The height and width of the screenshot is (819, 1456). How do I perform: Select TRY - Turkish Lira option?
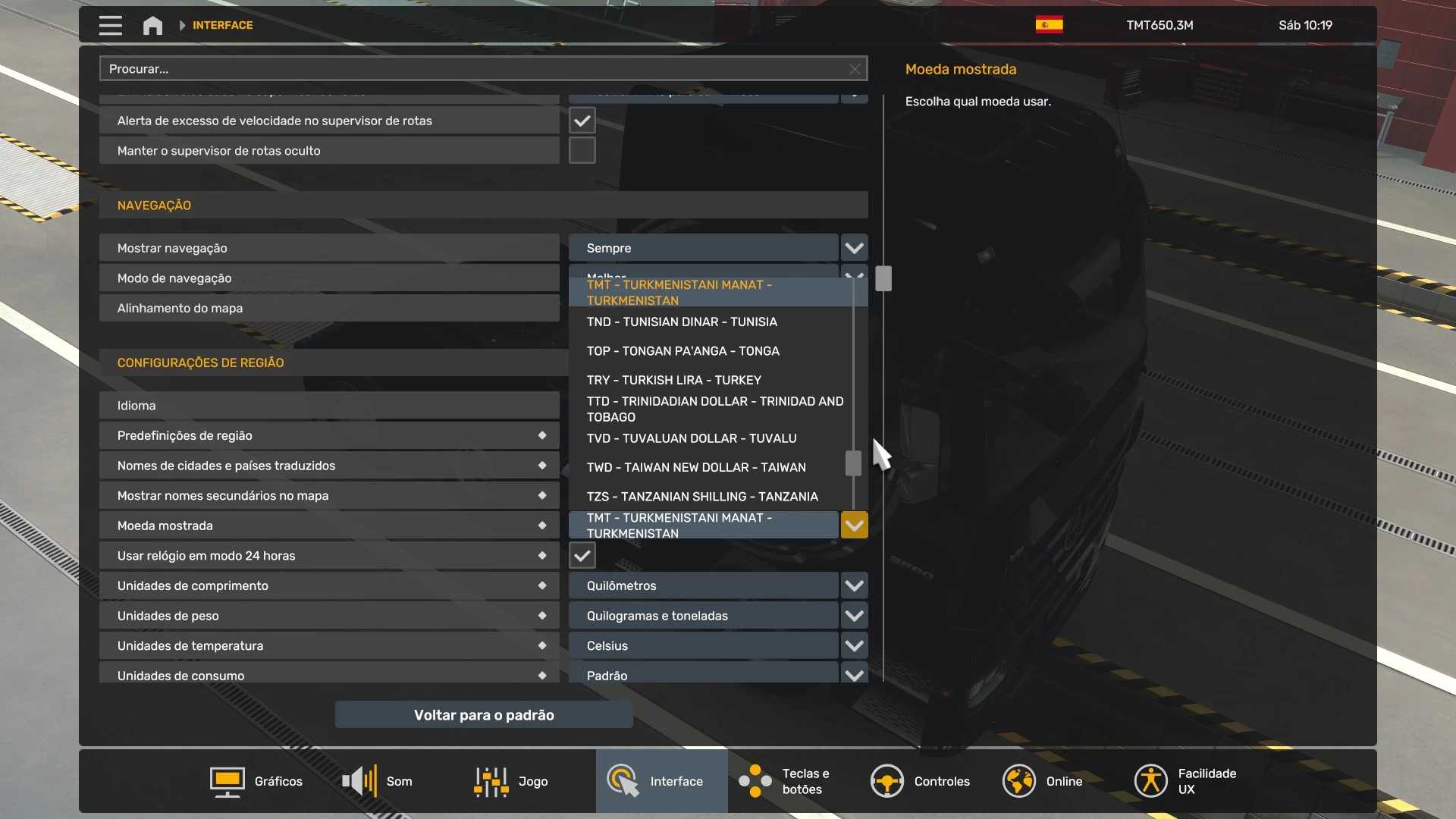pyautogui.click(x=673, y=380)
